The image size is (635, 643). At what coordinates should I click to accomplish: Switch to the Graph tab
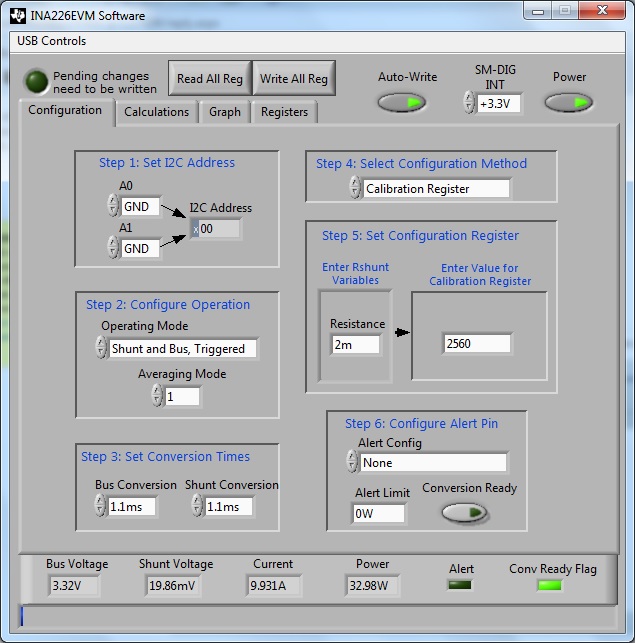(225, 112)
